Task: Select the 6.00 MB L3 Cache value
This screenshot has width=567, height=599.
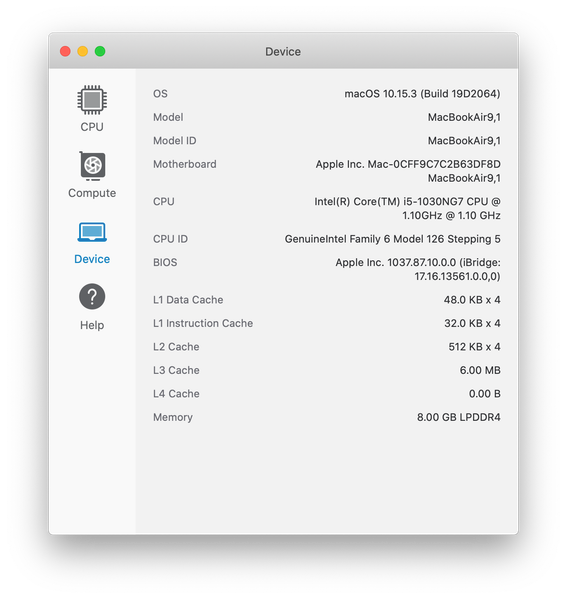Action: tap(480, 371)
